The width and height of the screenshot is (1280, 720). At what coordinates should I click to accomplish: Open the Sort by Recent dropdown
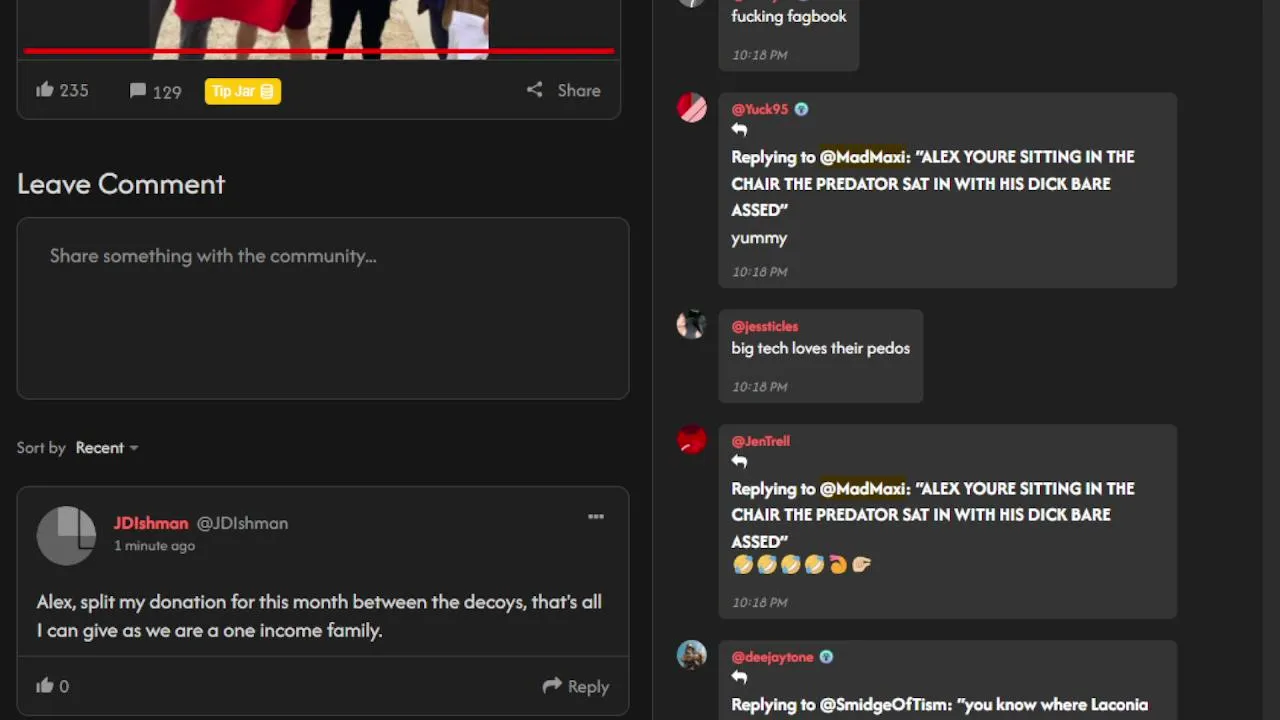click(107, 448)
